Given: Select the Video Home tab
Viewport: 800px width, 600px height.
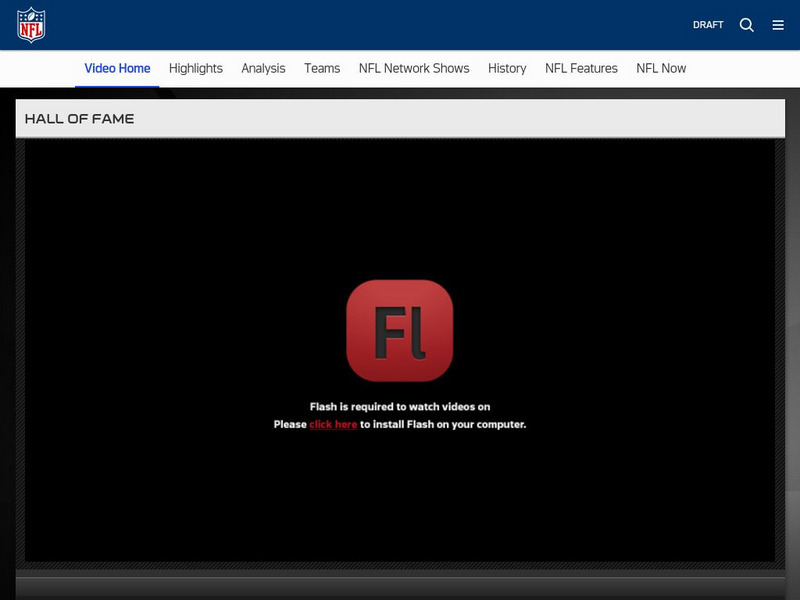Looking at the screenshot, I should click(117, 68).
